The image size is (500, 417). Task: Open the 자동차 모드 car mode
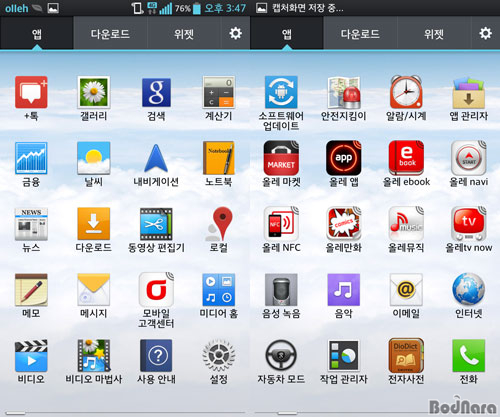point(281,355)
